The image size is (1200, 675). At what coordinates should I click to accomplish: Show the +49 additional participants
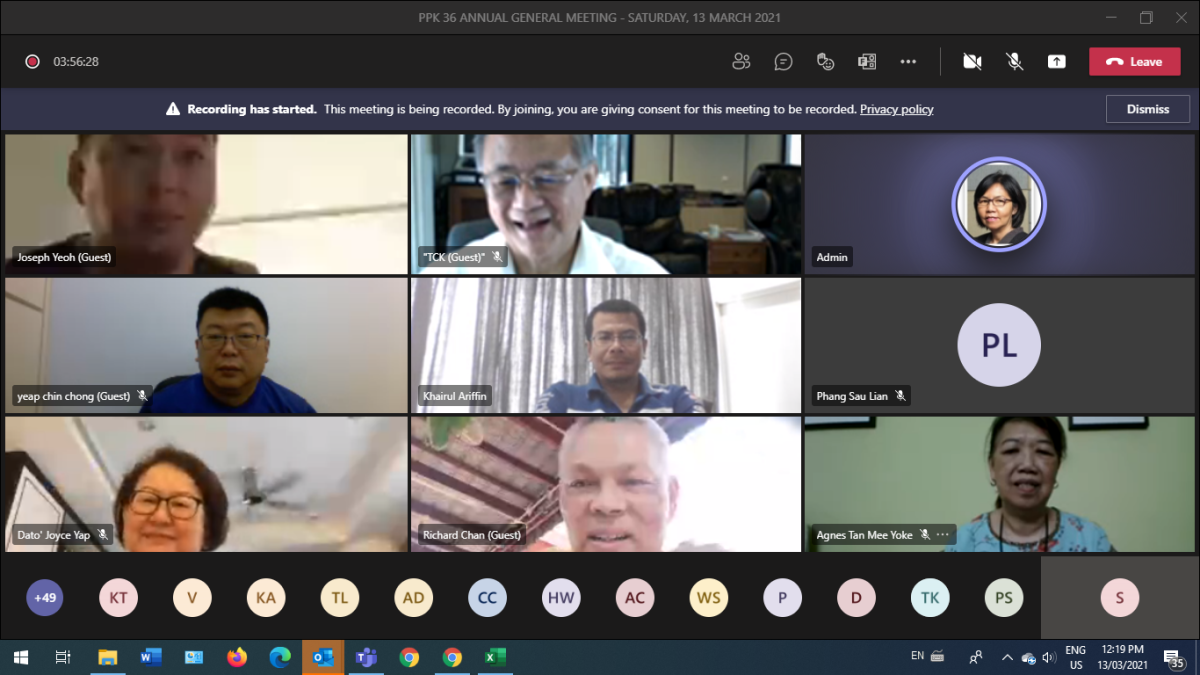pos(45,598)
